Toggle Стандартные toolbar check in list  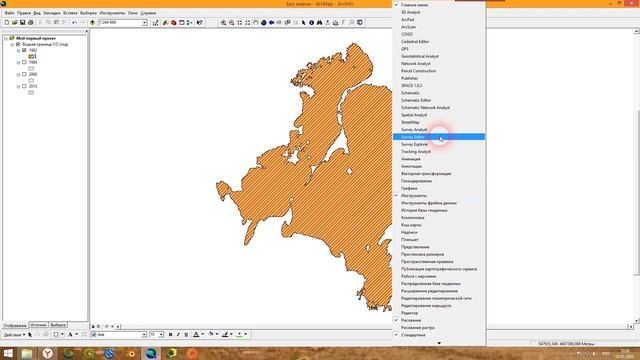point(439,335)
